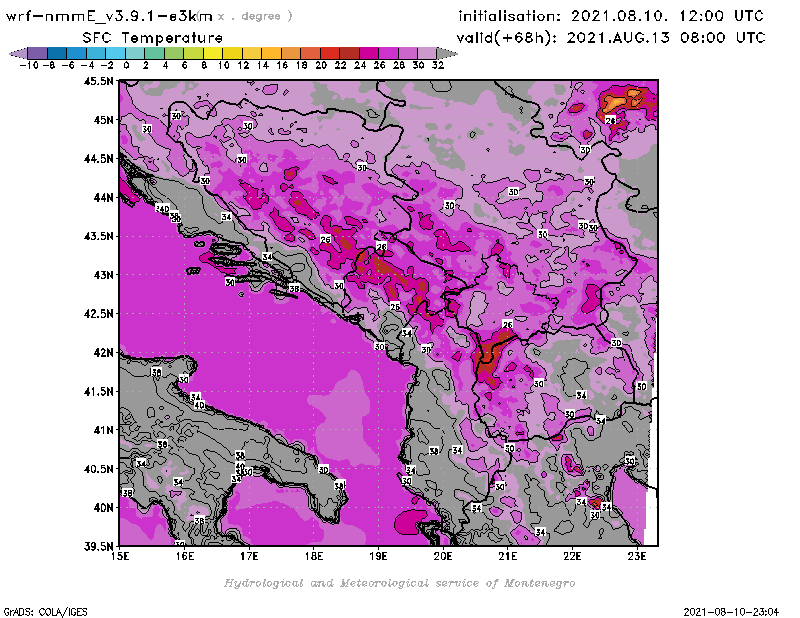This screenshot has height=618, width=800.
Task: Click the 42N latitude axis label
Action: [103, 353]
